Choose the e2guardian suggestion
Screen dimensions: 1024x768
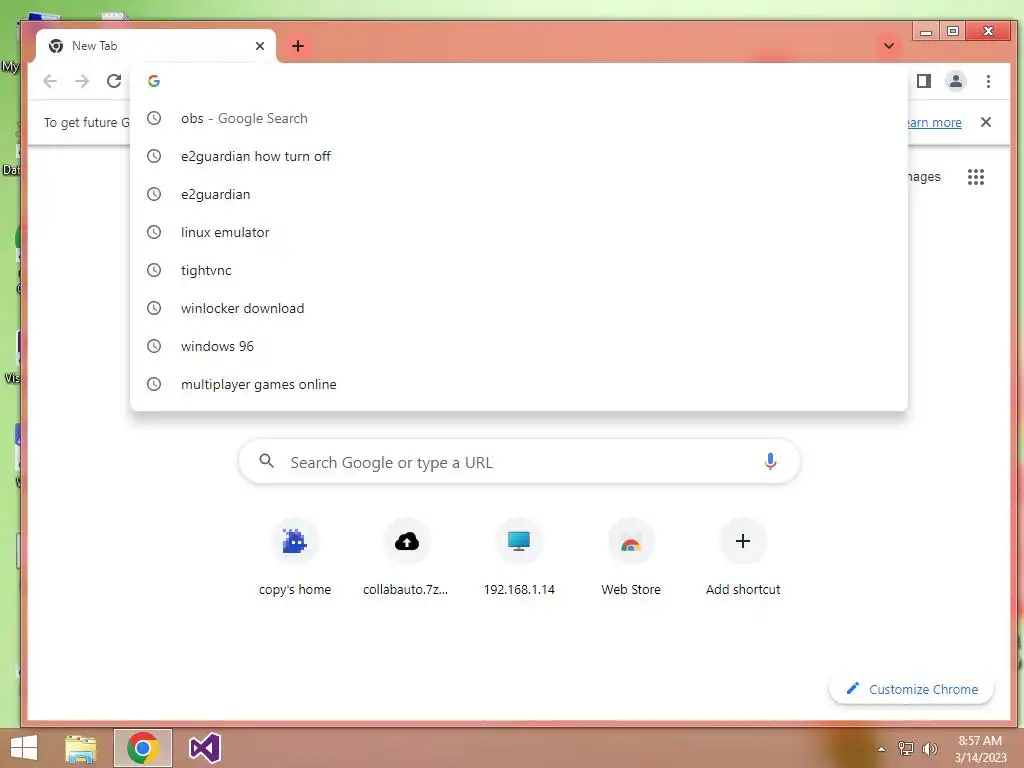pos(519,194)
